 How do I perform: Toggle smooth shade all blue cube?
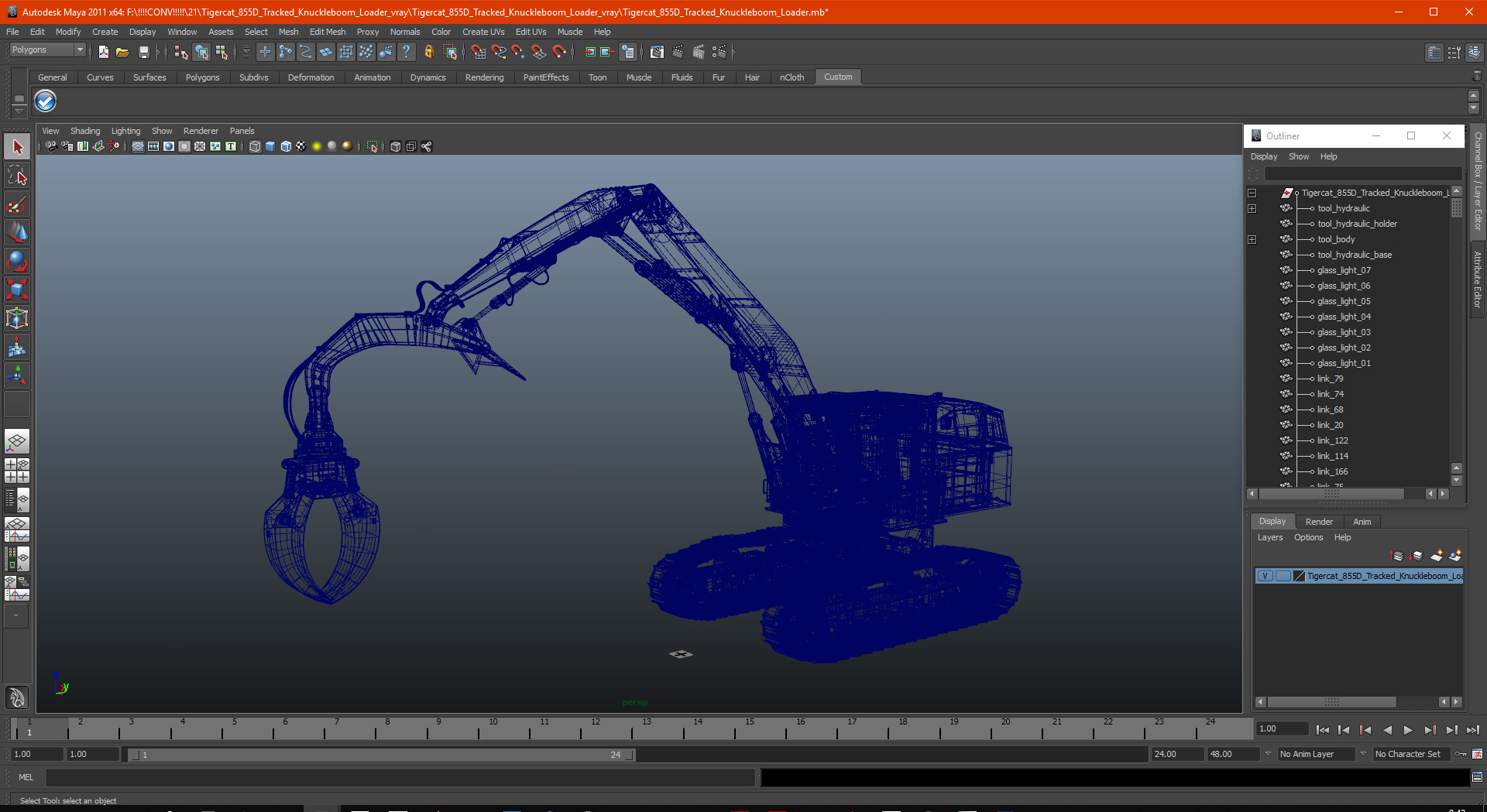[270, 146]
